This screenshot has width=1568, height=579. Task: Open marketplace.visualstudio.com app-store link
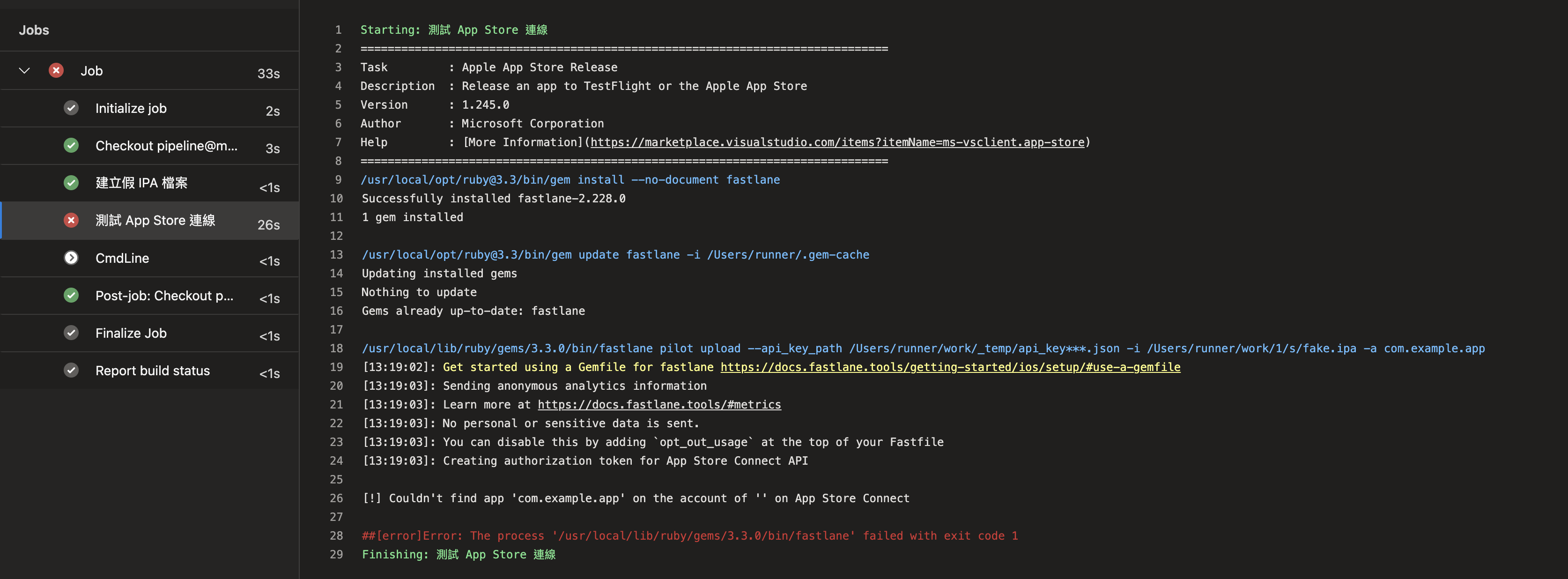click(837, 142)
